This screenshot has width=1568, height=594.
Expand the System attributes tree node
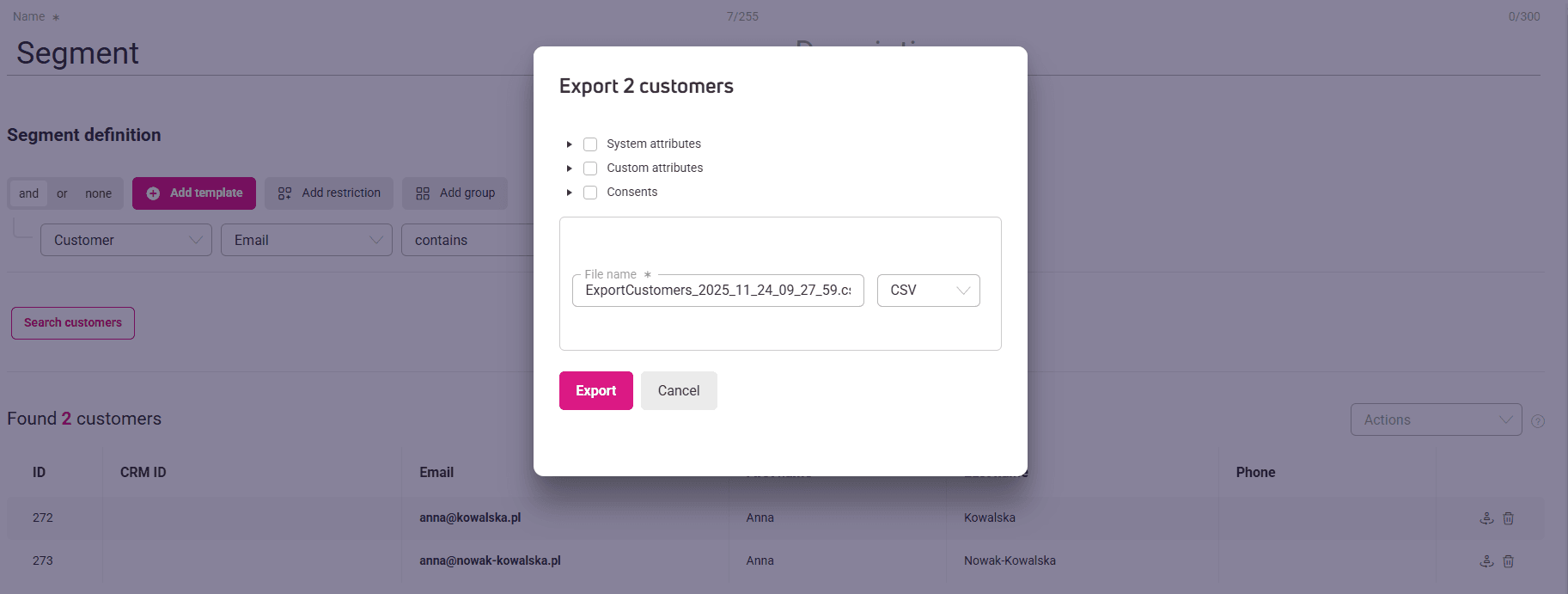(569, 144)
